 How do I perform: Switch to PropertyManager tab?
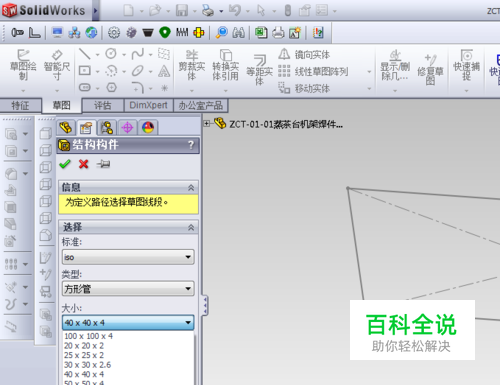coord(86,128)
